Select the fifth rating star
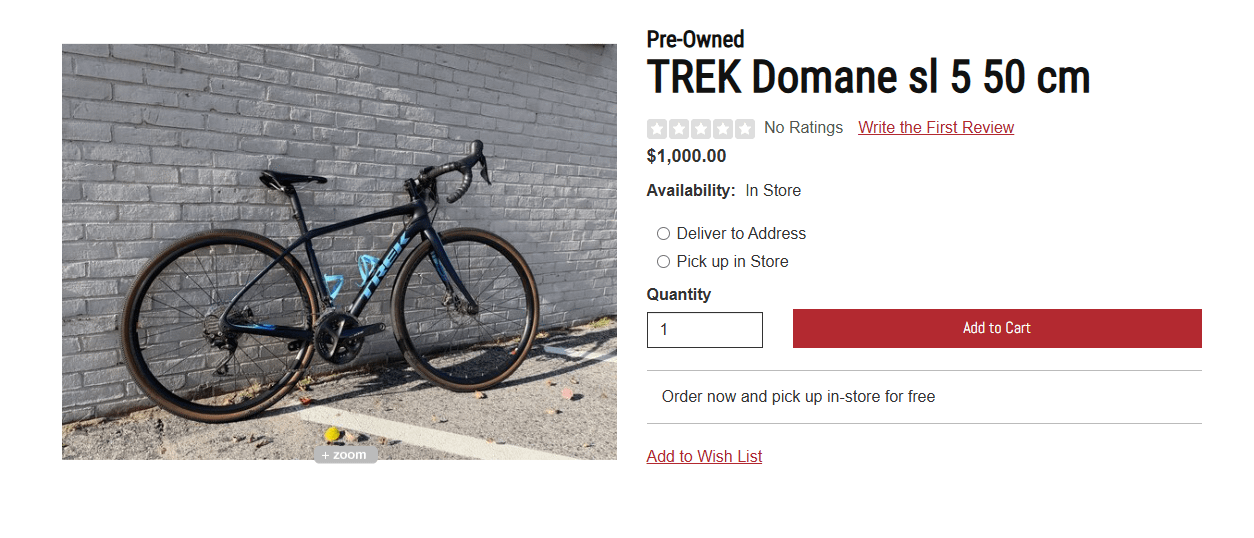The width and height of the screenshot is (1254, 538). pos(745,129)
